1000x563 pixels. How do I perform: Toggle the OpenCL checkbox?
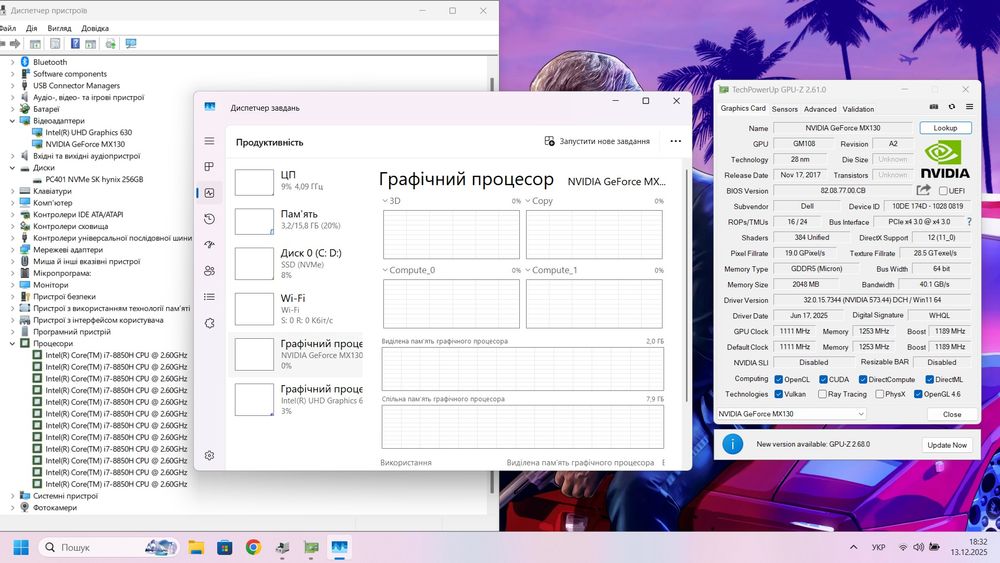tap(778, 379)
